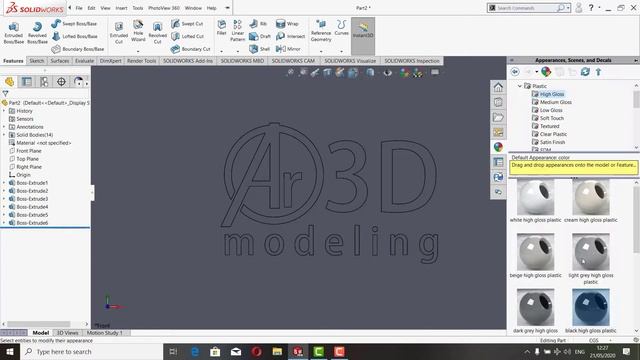The height and width of the screenshot is (360, 640).
Task: Open Design Library pane
Action: [498, 102]
